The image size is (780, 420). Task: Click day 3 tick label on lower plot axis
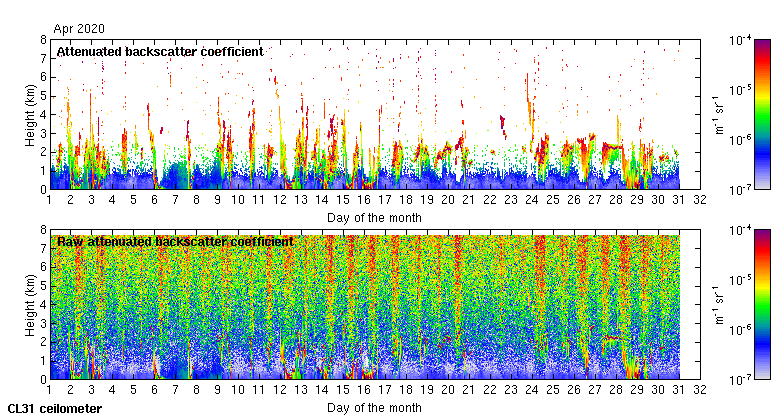click(x=91, y=390)
